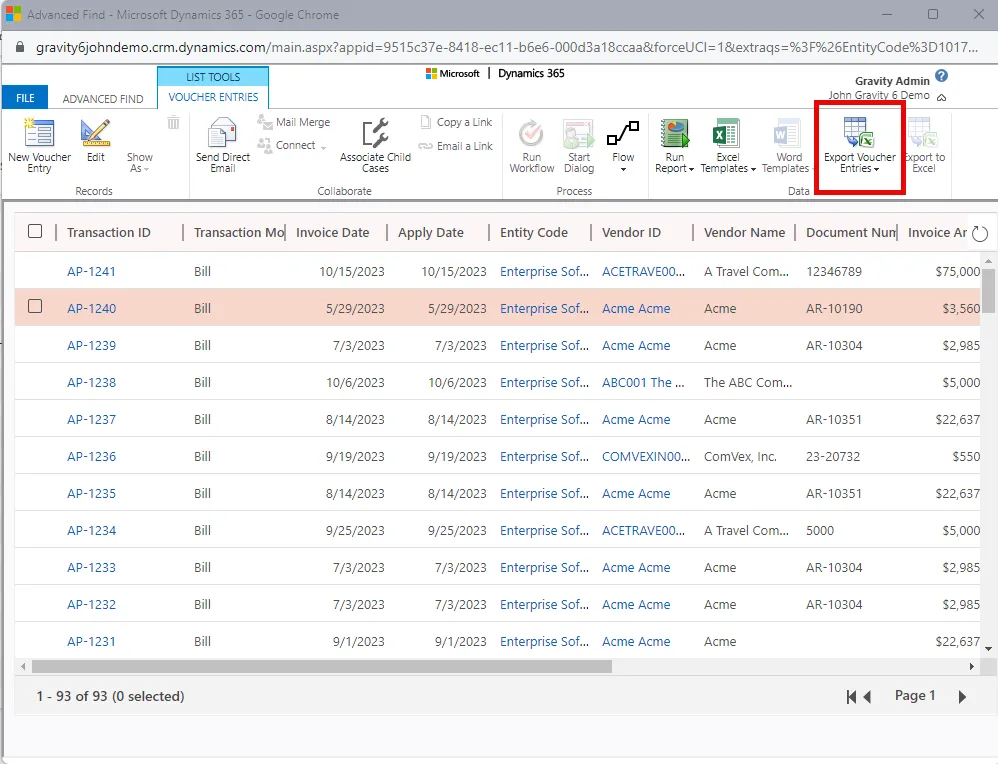
Task: Click the Export to Excel icon
Action: click(924, 132)
